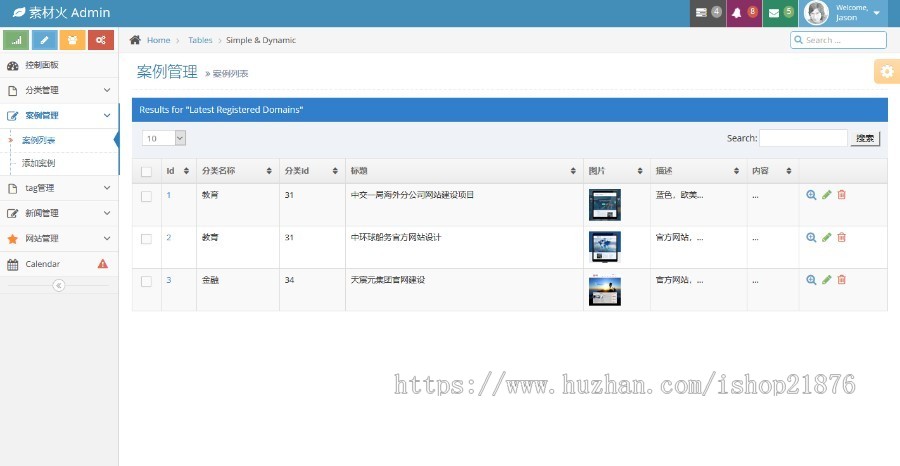
Task: Delete row 2 with red trash icon
Action: [x=841, y=237]
